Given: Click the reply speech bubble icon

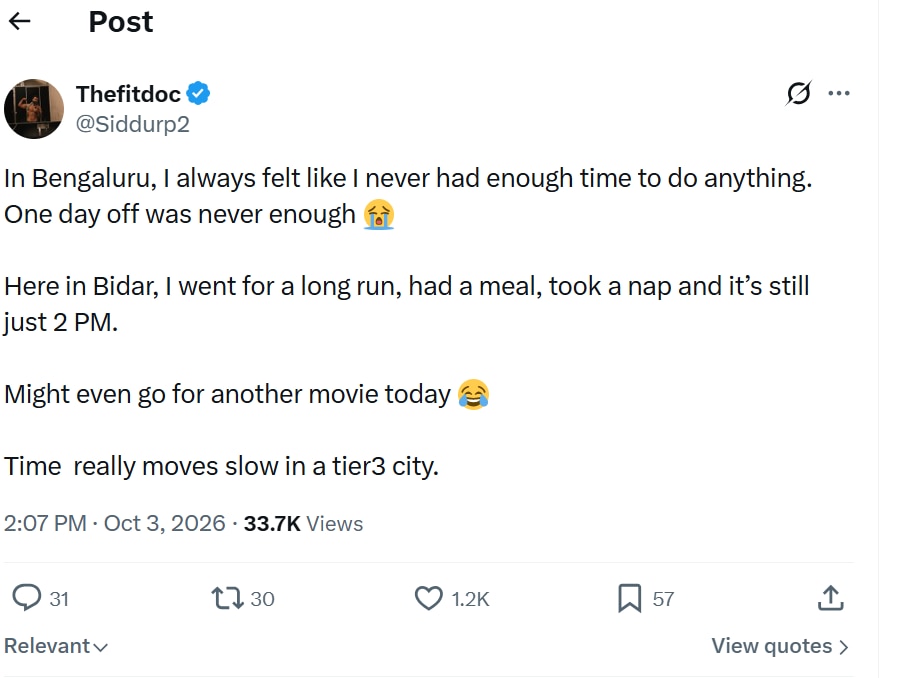Looking at the screenshot, I should pyautogui.click(x=27, y=598).
